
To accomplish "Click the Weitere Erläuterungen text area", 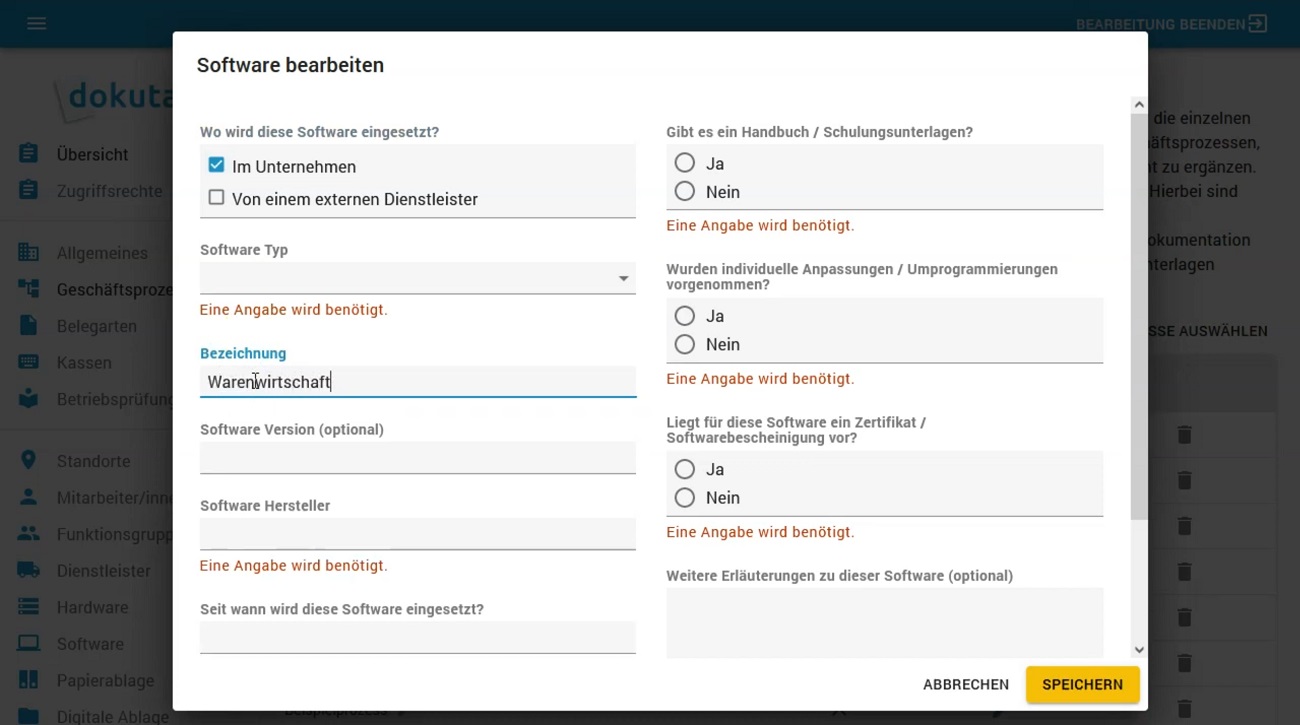I will point(885,622).
